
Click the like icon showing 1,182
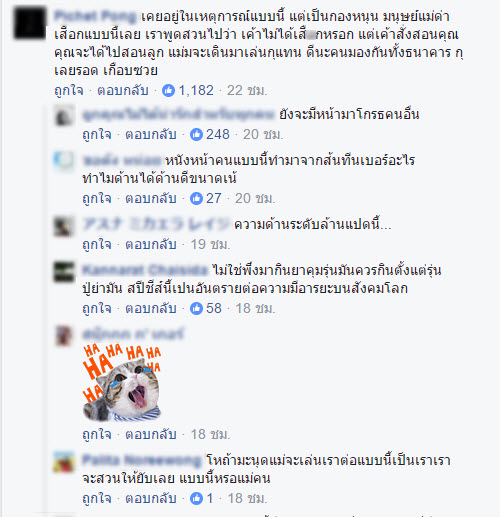coord(168,90)
